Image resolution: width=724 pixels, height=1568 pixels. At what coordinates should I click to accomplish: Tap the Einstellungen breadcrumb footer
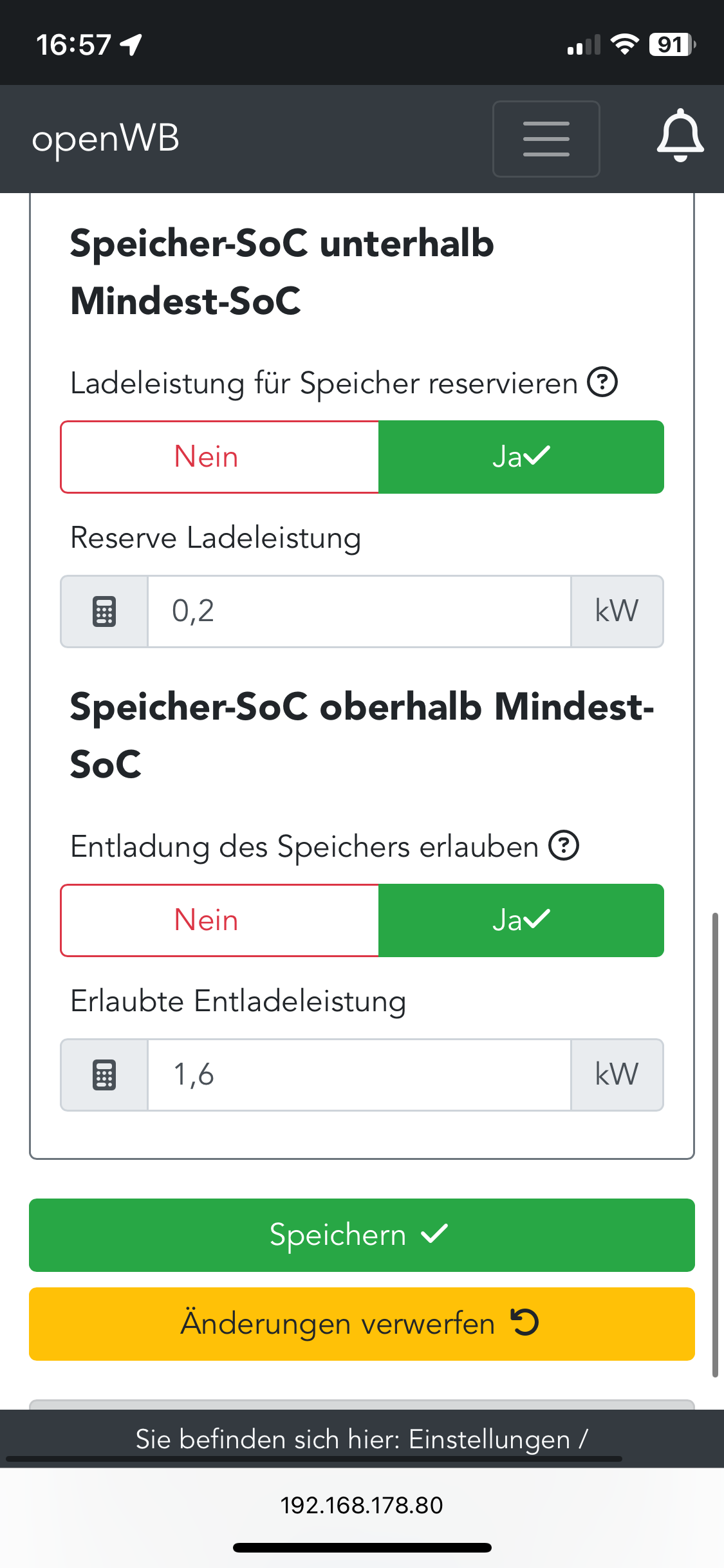[x=362, y=1439]
